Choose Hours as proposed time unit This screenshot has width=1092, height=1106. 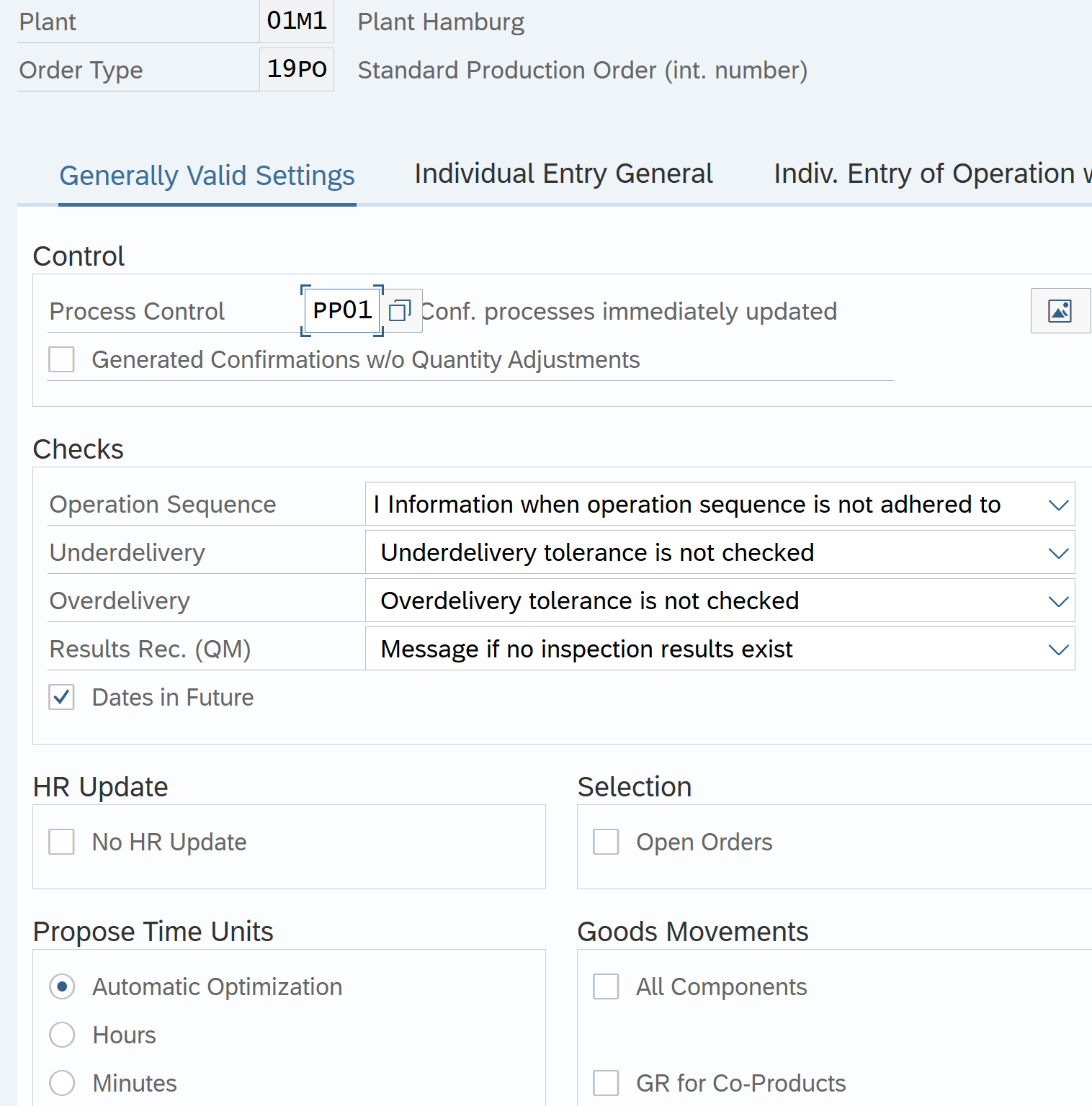click(62, 1035)
